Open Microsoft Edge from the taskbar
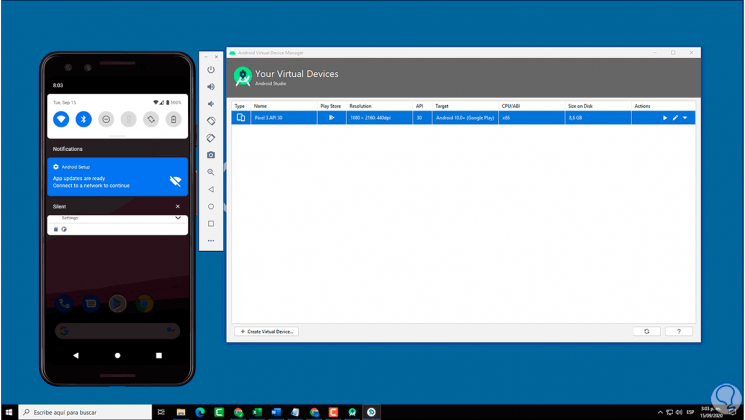 coord(200,412)
